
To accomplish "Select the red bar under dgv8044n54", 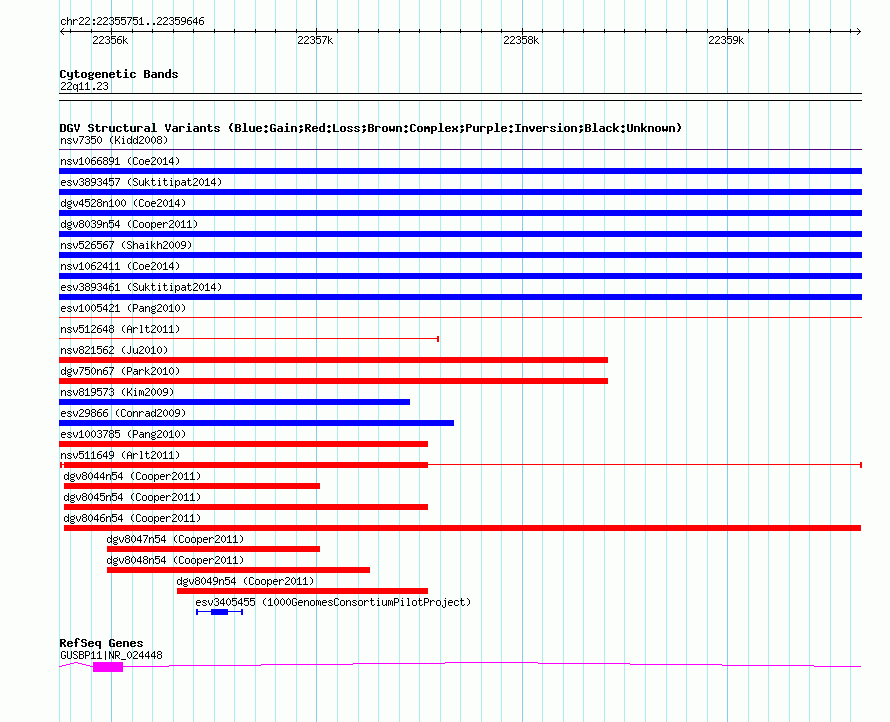I will point(192,486).
